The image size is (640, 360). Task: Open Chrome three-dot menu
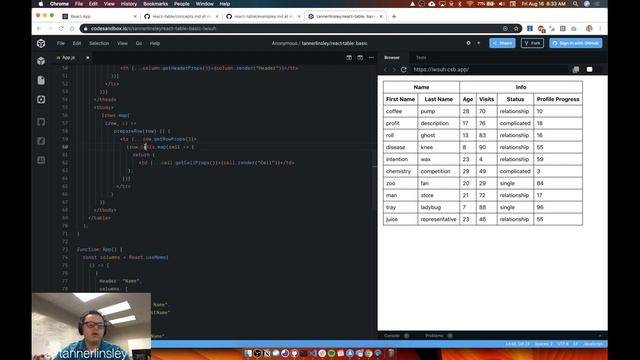pyautogui.click(x=600, y=29)
